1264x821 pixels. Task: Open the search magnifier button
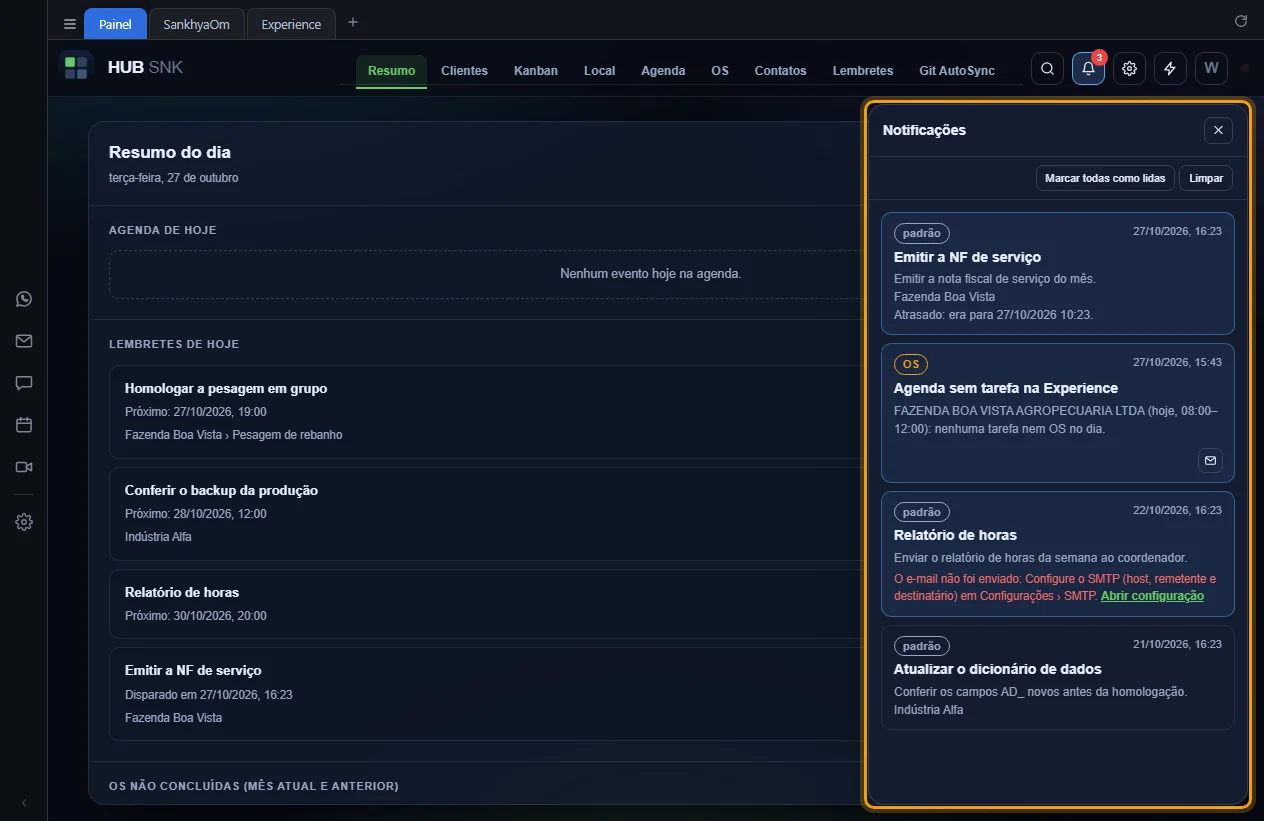(x=1047, y=68)
